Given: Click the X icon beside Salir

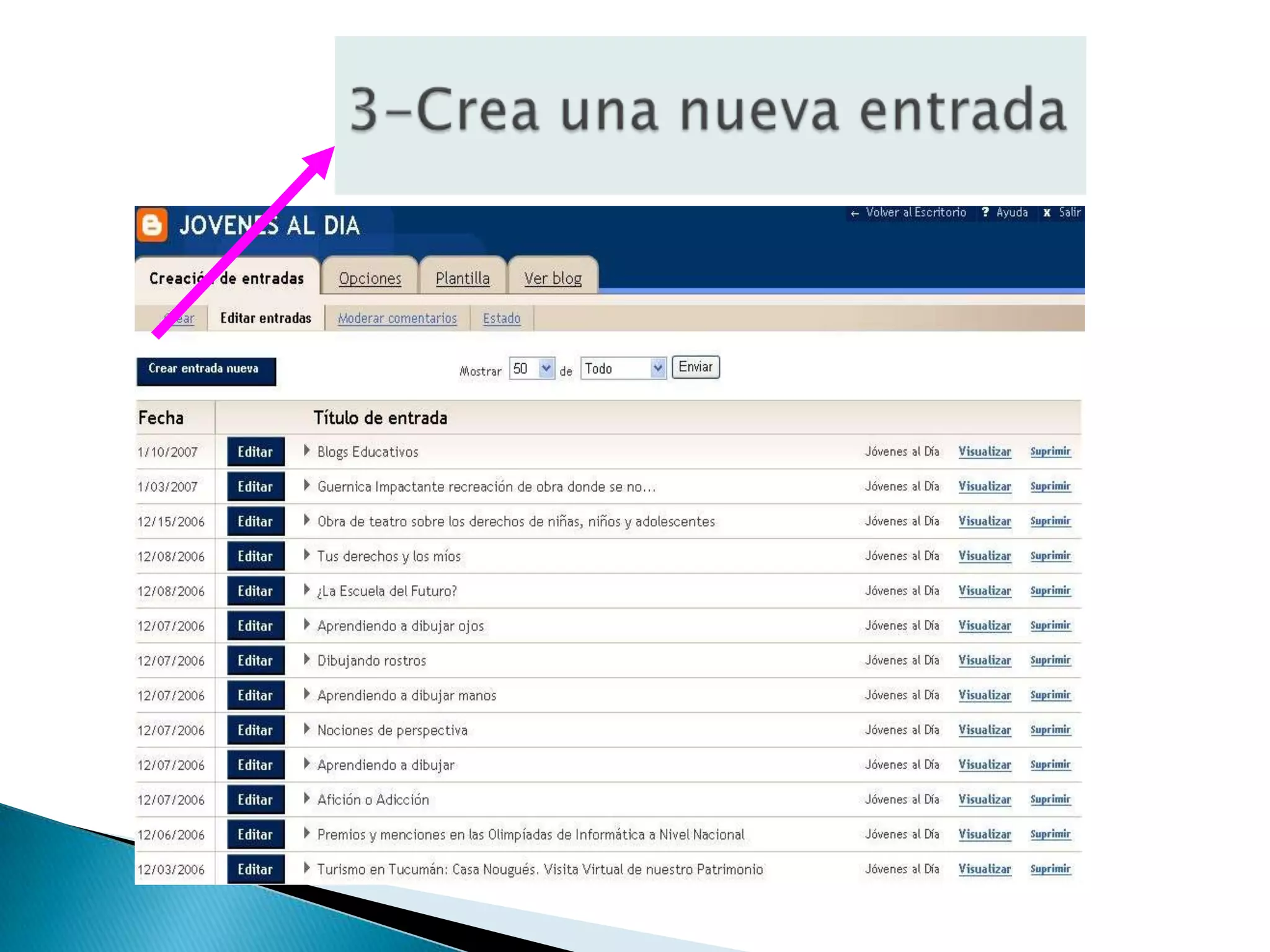Looking at the screenshot, I should pos(1047,213).
